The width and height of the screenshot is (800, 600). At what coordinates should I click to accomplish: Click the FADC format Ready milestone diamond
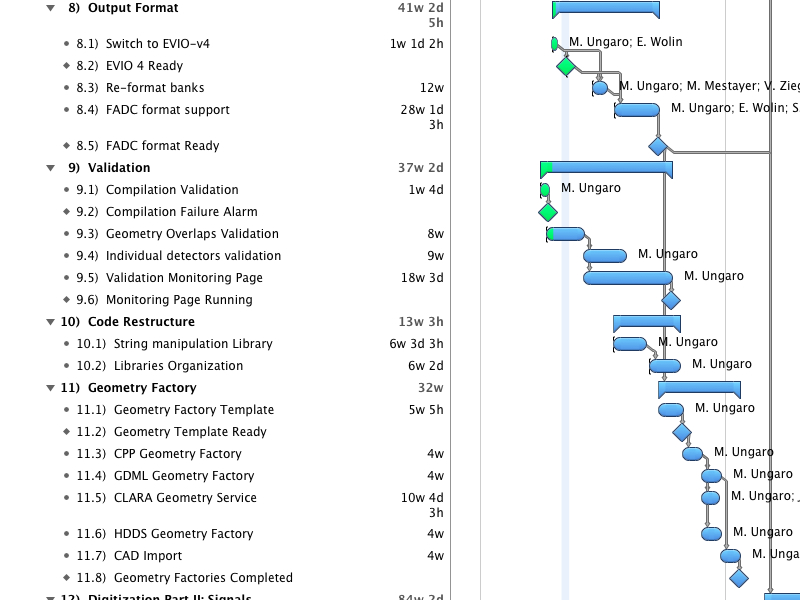[658, 146]
